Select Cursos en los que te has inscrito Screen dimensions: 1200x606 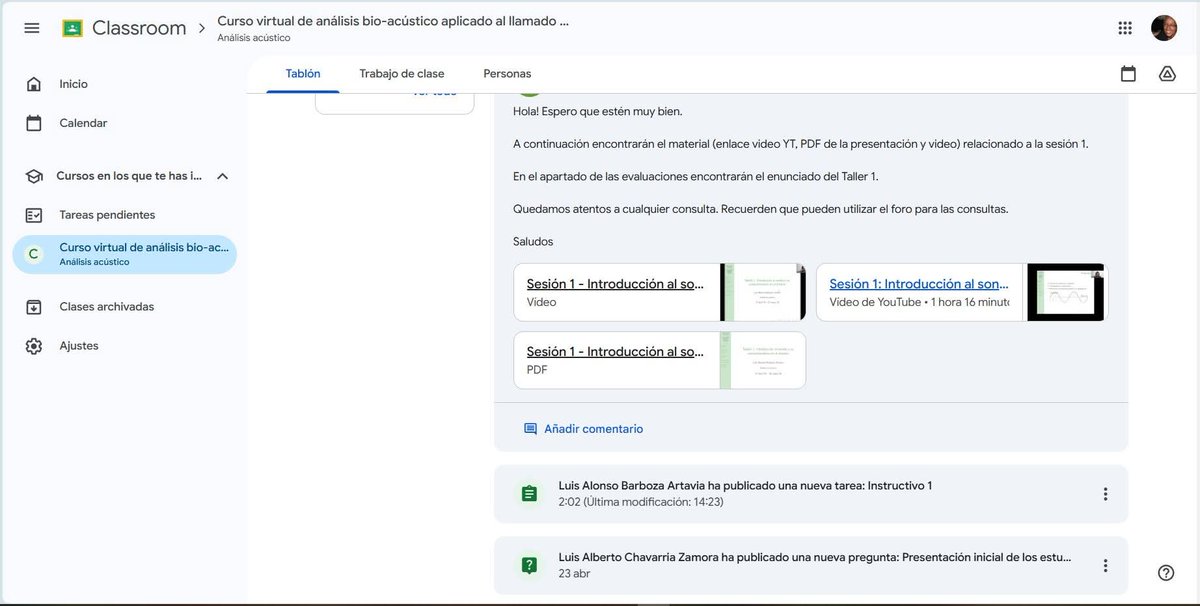(129, 176)
